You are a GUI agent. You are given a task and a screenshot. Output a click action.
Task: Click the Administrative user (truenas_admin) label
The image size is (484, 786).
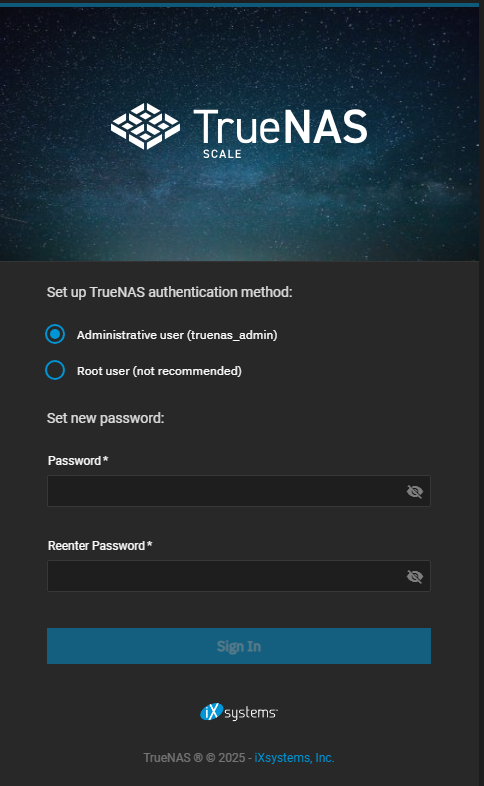pos(177,335)
